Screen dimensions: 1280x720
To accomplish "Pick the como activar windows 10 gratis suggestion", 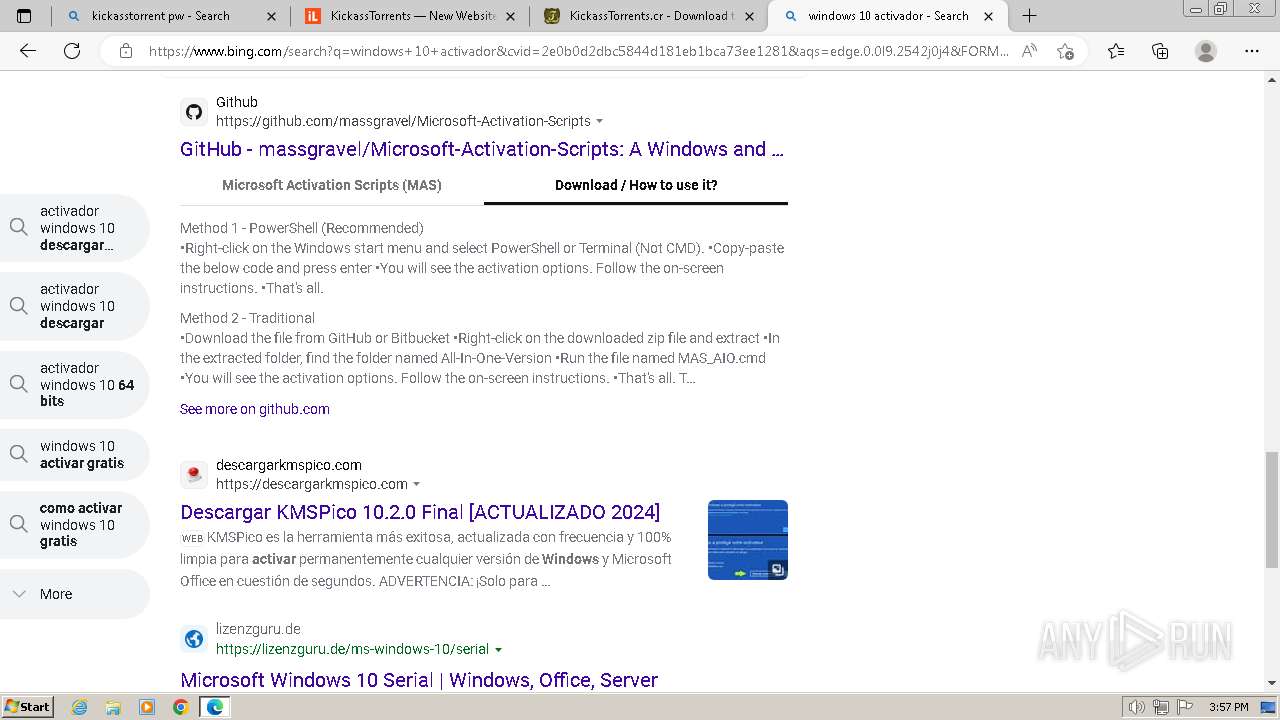I will coord(75,524).
